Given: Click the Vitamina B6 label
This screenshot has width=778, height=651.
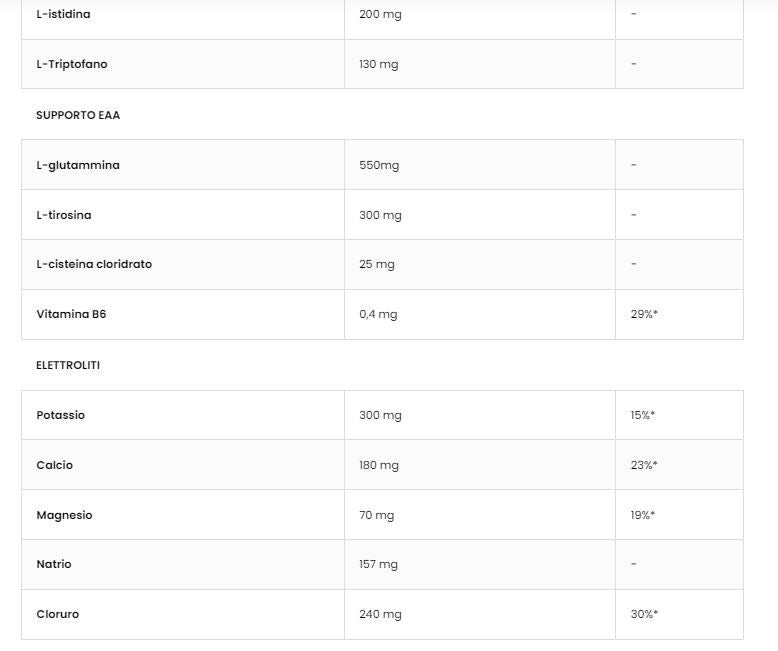Looking at the screenshot, I should (x=71, y=314).
